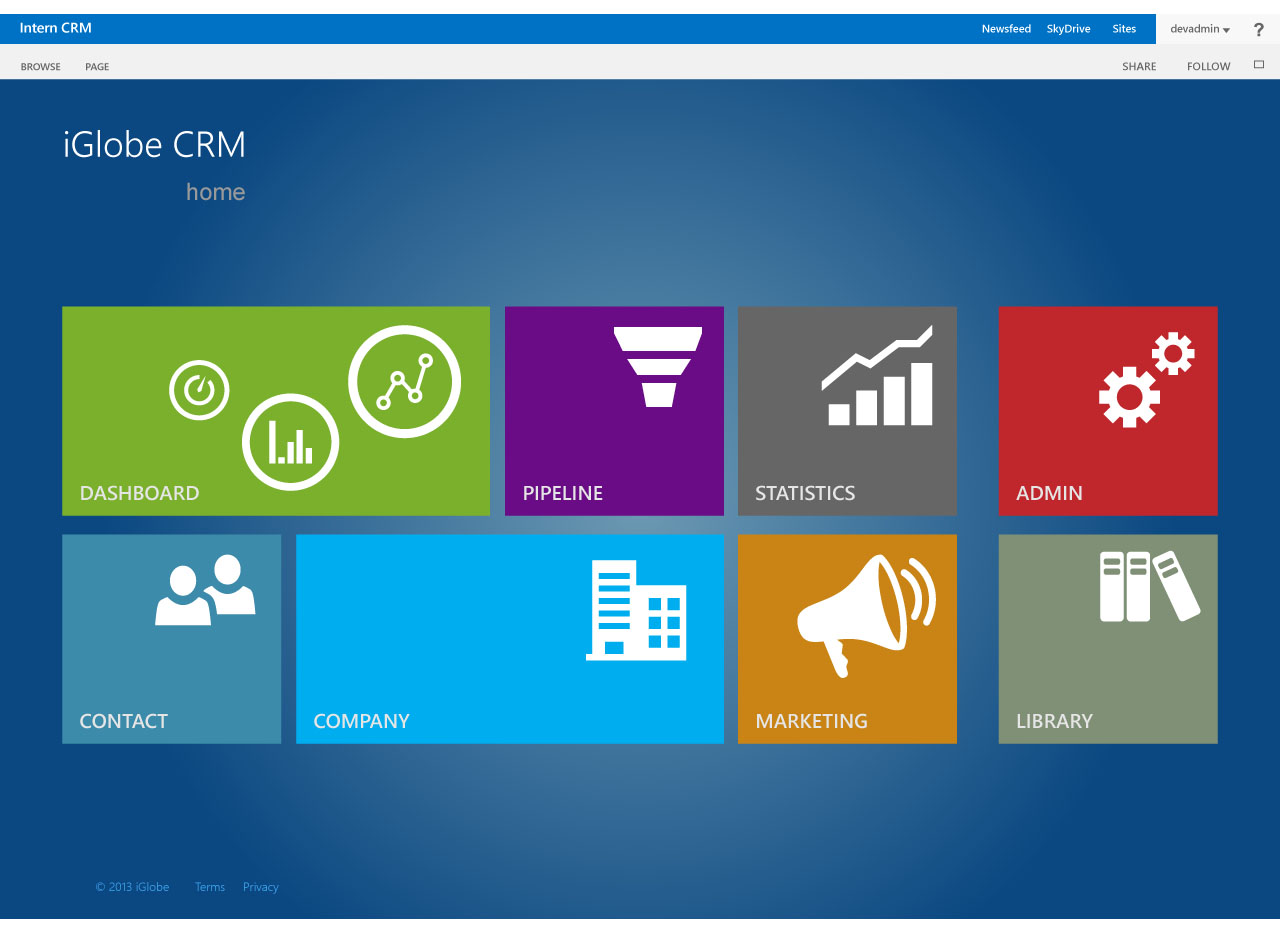Click the SHARE button
Image resolution: width=1280 pixels, height=933 pixels.
(x=1139, y=67)
